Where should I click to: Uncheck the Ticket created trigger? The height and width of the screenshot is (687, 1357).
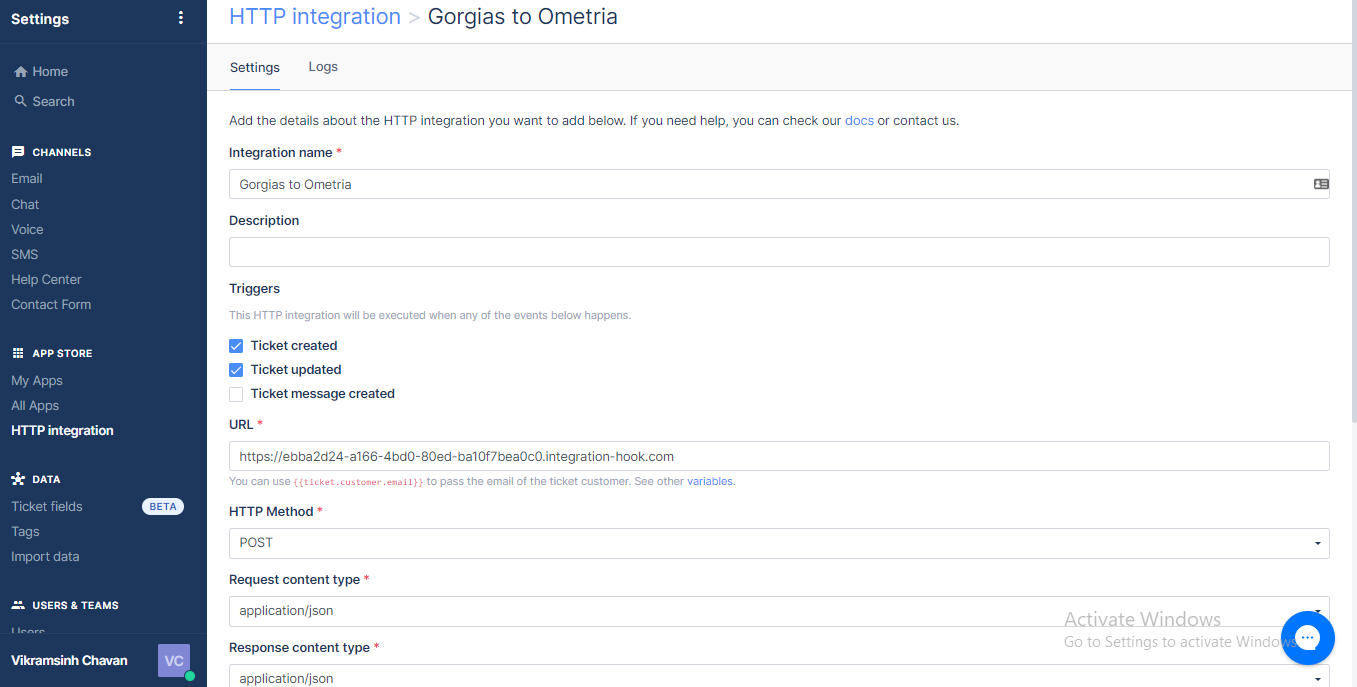[236, 346]
